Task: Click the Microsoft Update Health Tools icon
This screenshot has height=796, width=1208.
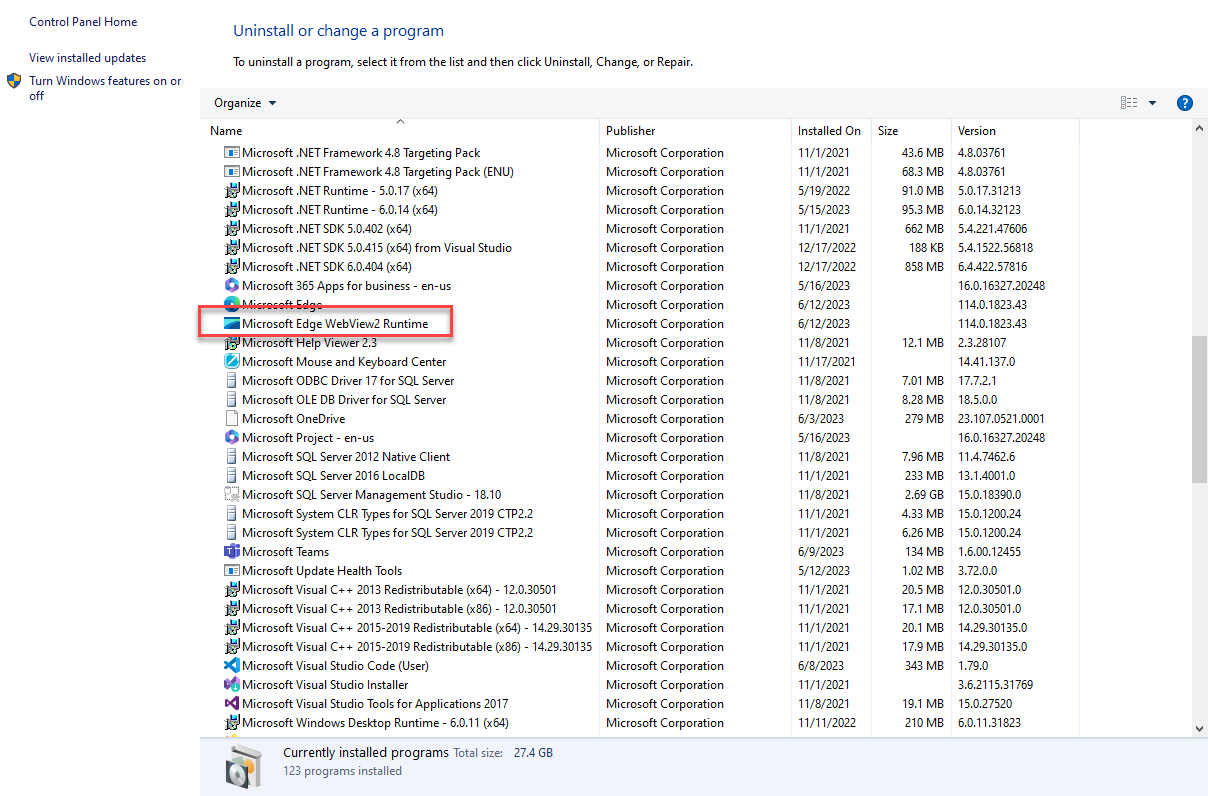Action: coord(232,571)
